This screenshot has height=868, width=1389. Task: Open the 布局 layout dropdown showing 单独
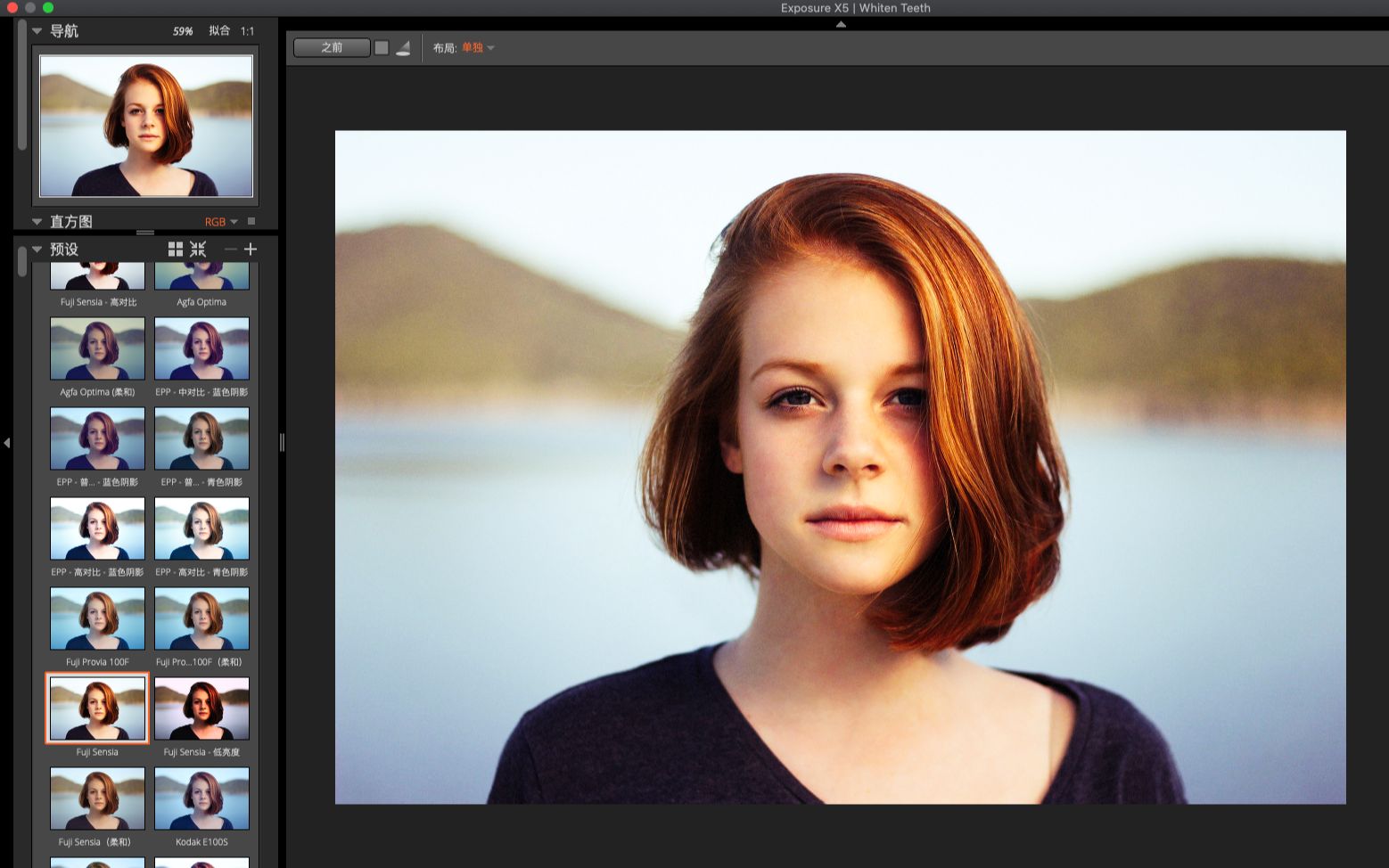click(x=477, y=48)
